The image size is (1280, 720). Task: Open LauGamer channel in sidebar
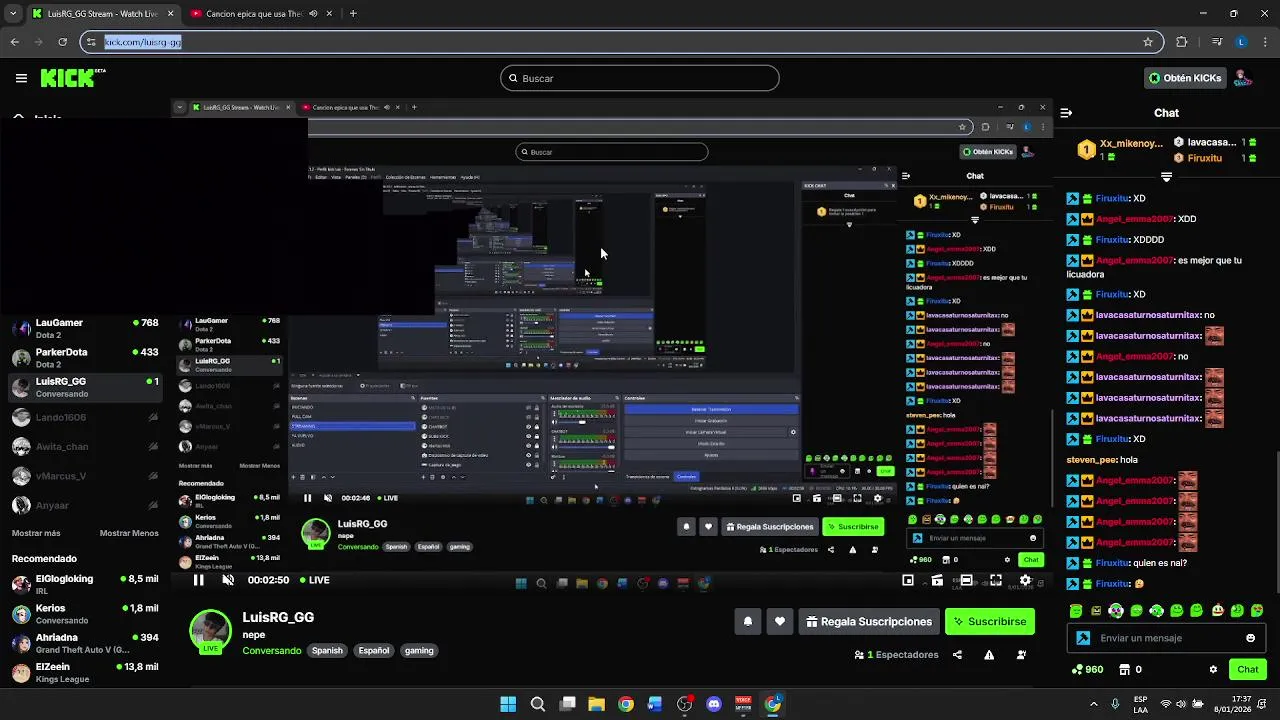tap(85, 328)
